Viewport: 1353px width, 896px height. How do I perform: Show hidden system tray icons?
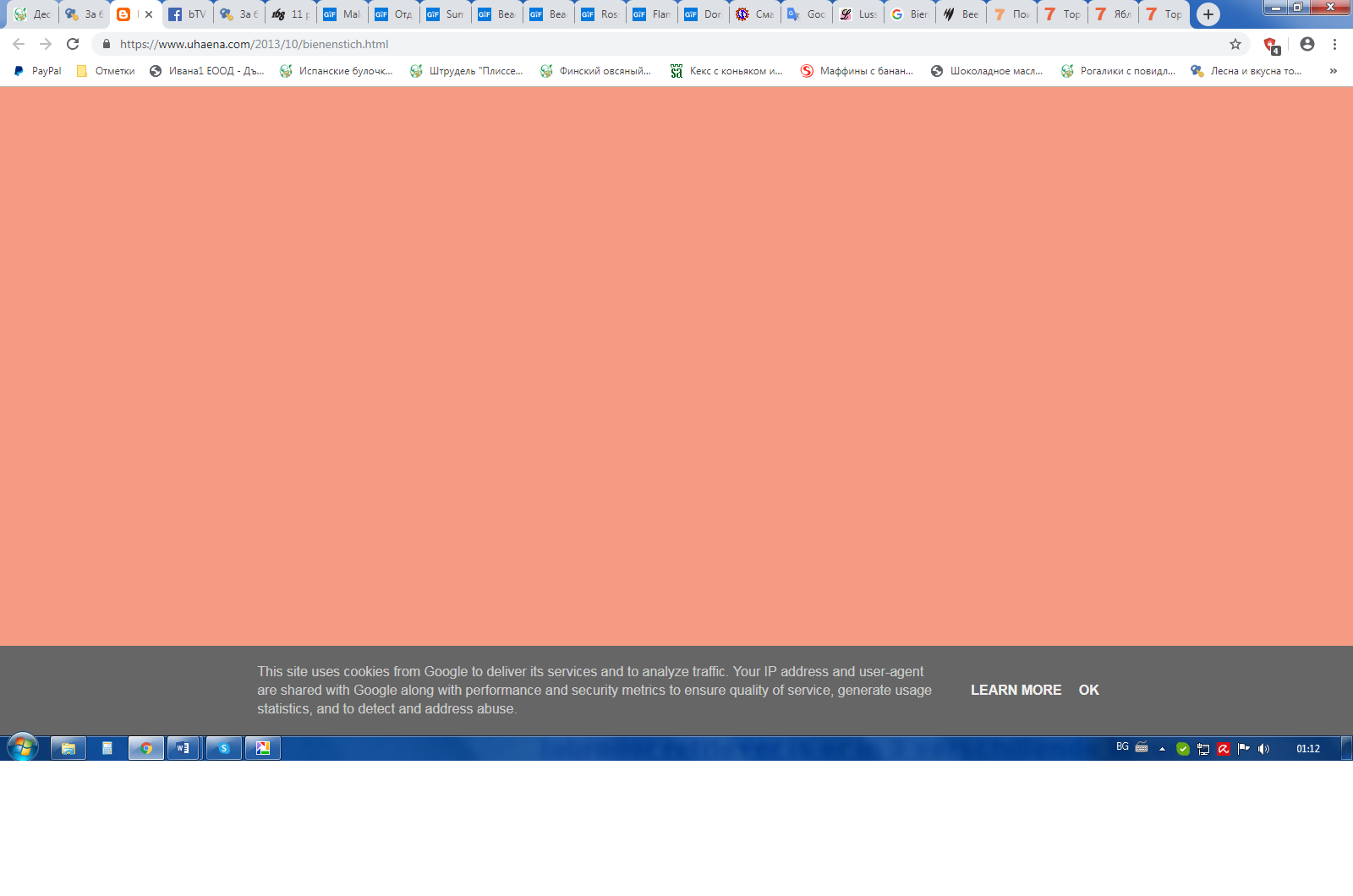point(1162,749)
